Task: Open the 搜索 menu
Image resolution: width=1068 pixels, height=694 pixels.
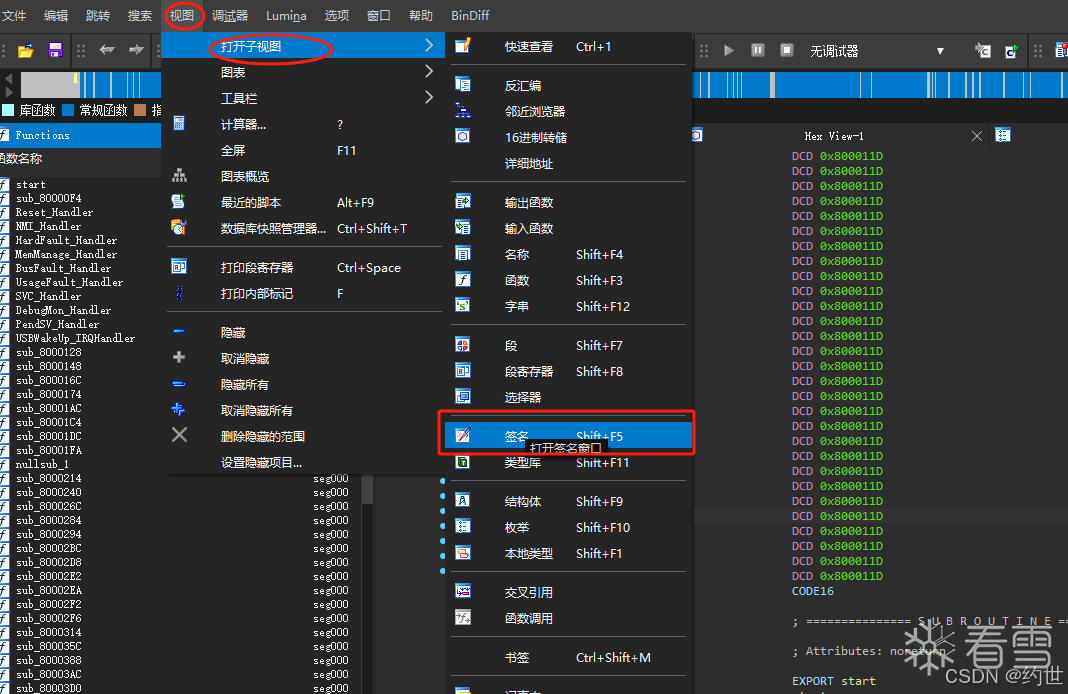Action: (140, 15)
